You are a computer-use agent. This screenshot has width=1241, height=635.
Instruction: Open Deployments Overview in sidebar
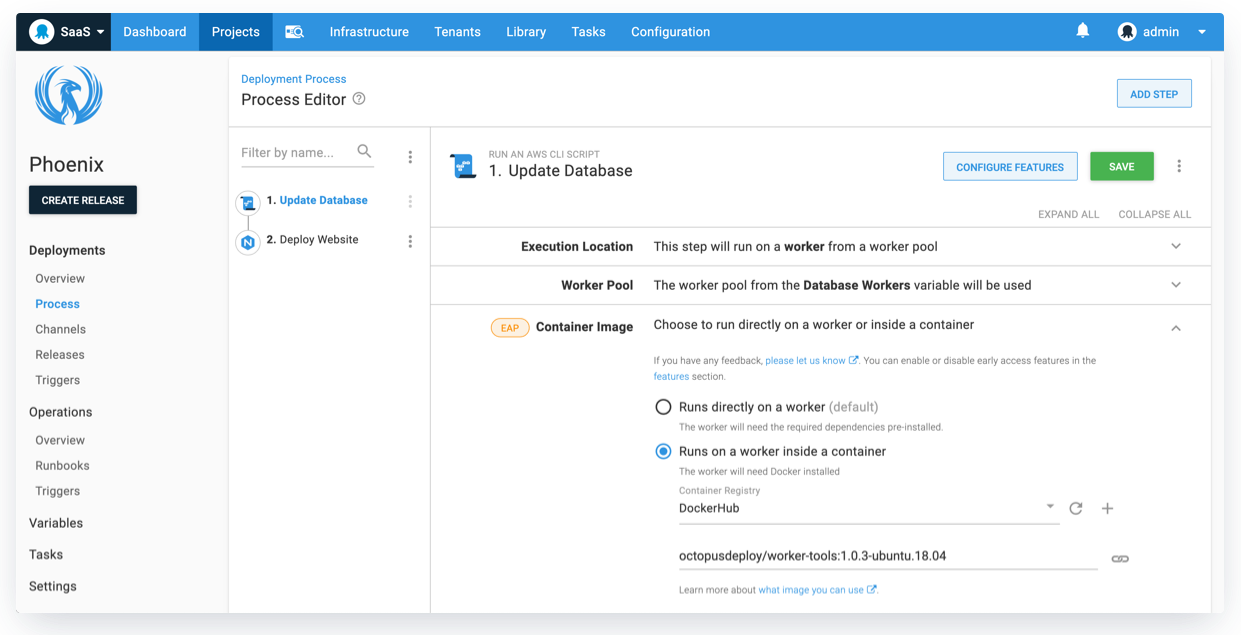pyautogui.click(x=60, y=279)
